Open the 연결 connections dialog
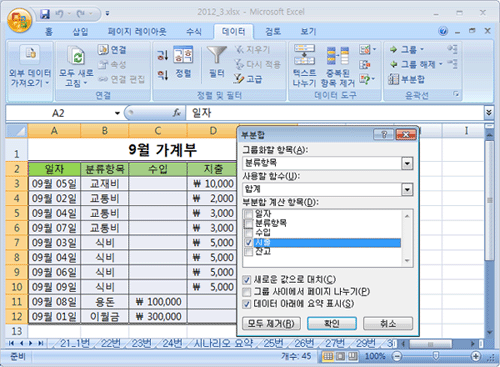The image size is (500, 367). coord(112,50)
